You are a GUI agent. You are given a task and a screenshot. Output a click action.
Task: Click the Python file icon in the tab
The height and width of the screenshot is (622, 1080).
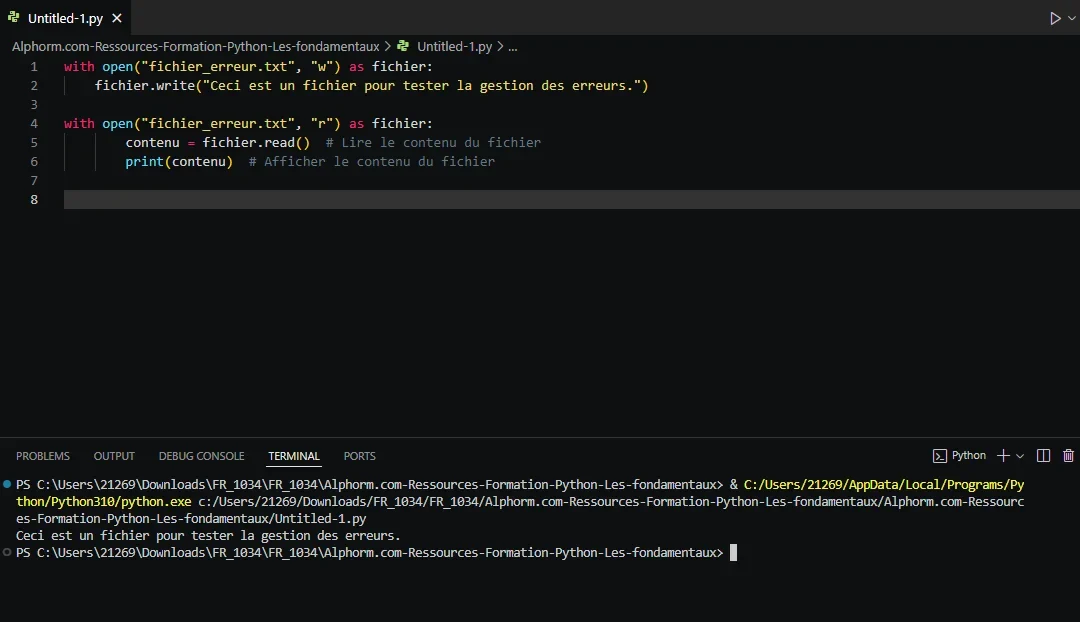tap(13, 17)
